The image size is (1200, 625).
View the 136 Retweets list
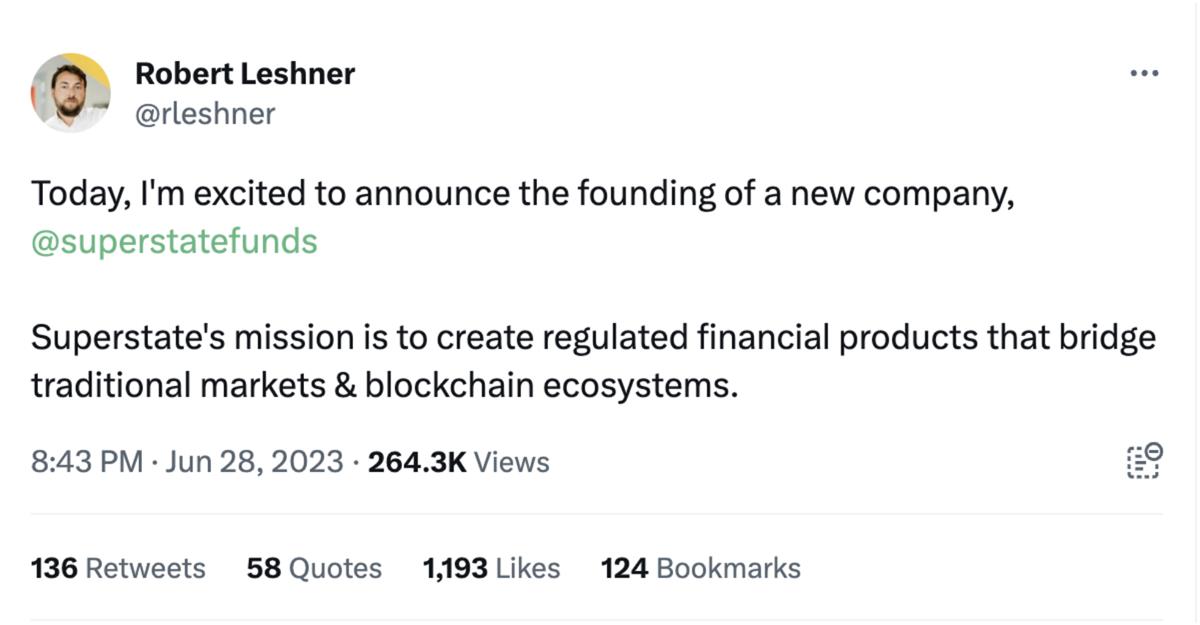coord(118,568)
